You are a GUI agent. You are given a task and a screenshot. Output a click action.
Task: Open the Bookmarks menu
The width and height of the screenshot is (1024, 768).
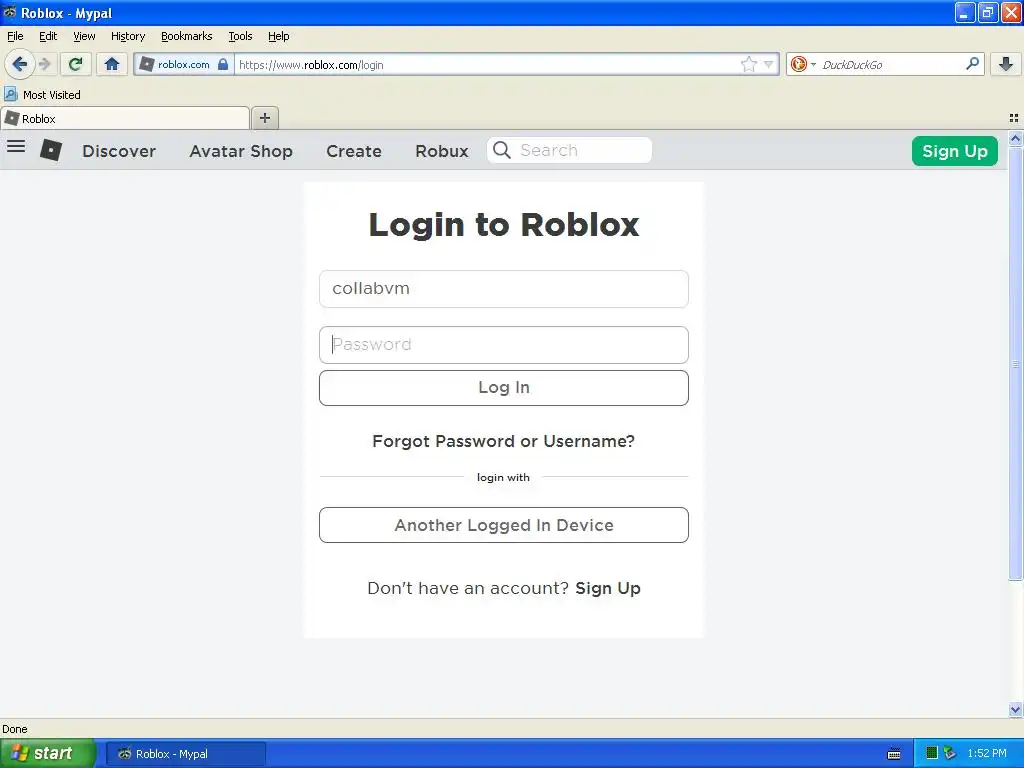(x=186, y=36)
